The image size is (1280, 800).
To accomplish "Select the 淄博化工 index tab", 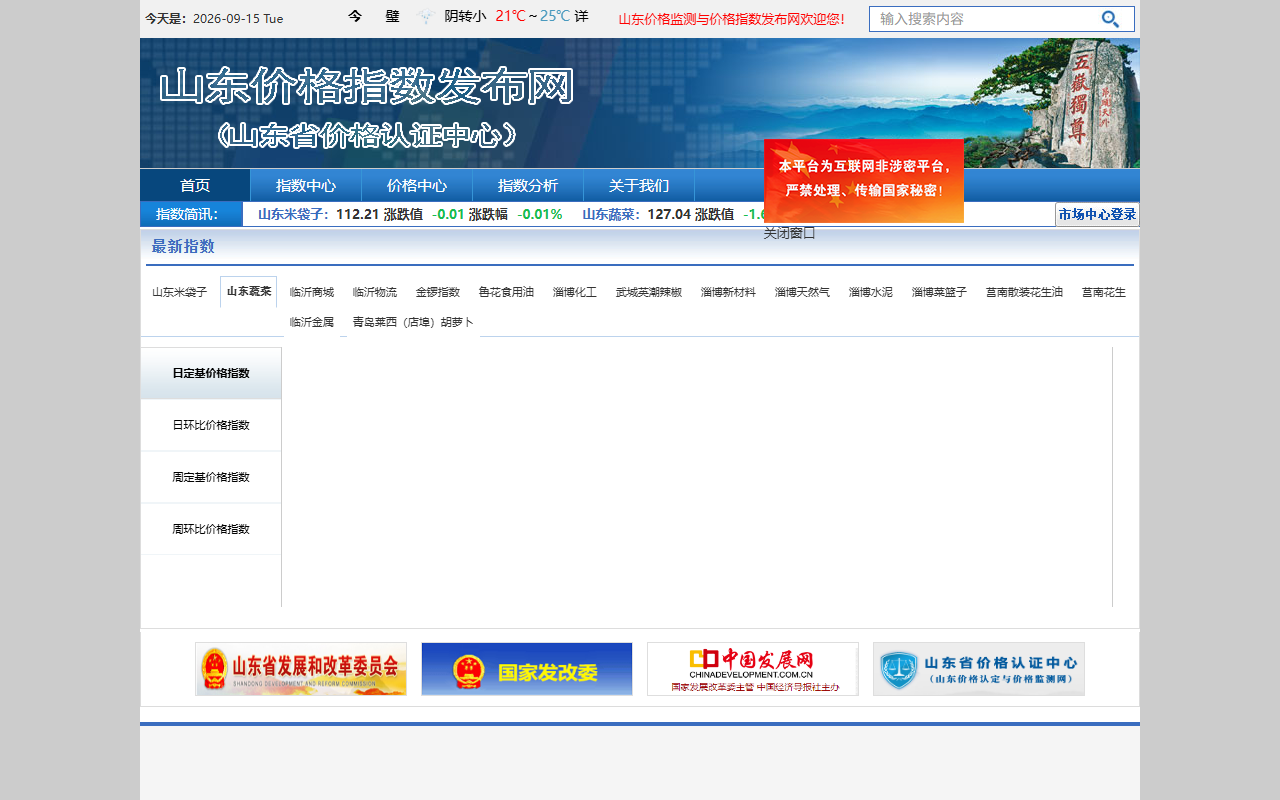I will point(575,292).
